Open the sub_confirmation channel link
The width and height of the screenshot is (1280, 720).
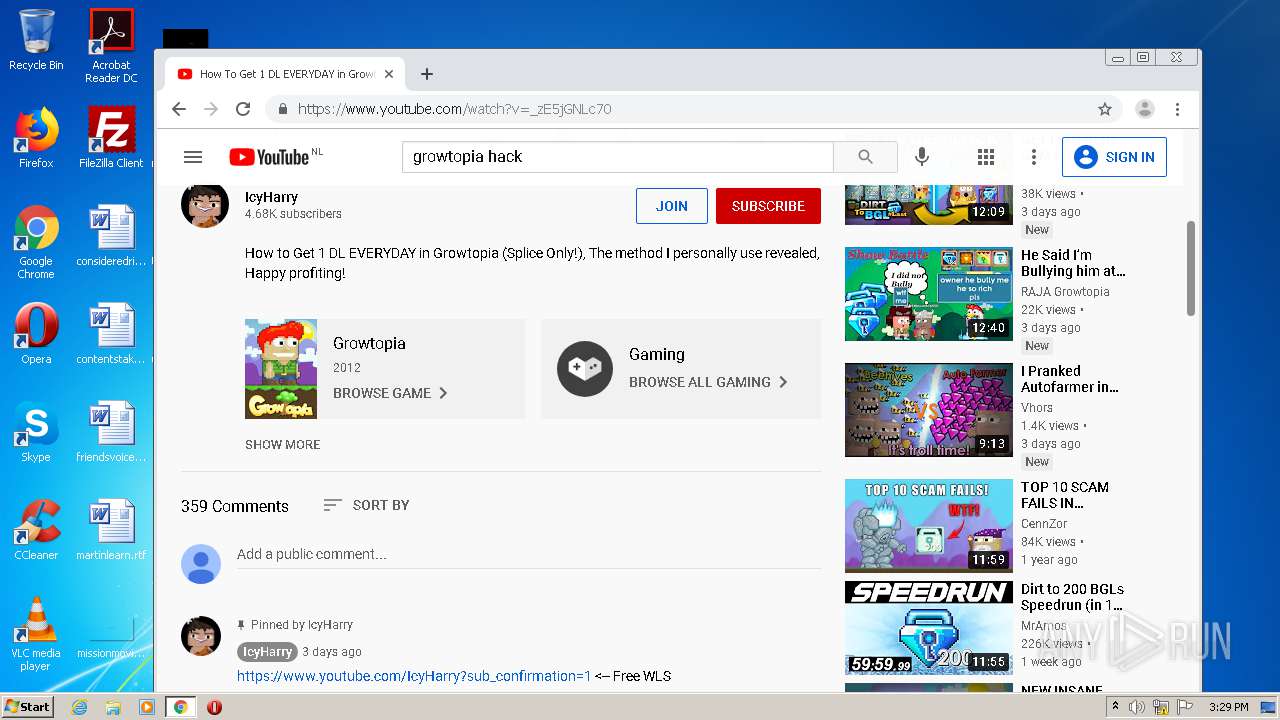click(x=414, y=676)
